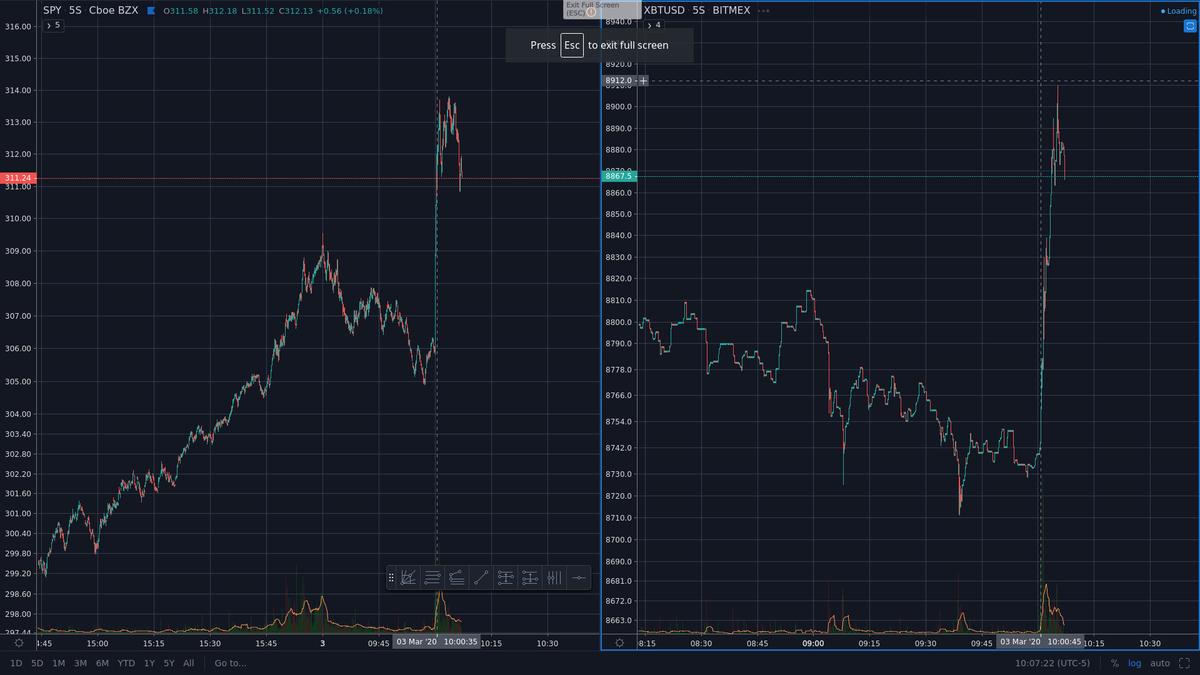Click the Loading status indicator

[1178, 11]
